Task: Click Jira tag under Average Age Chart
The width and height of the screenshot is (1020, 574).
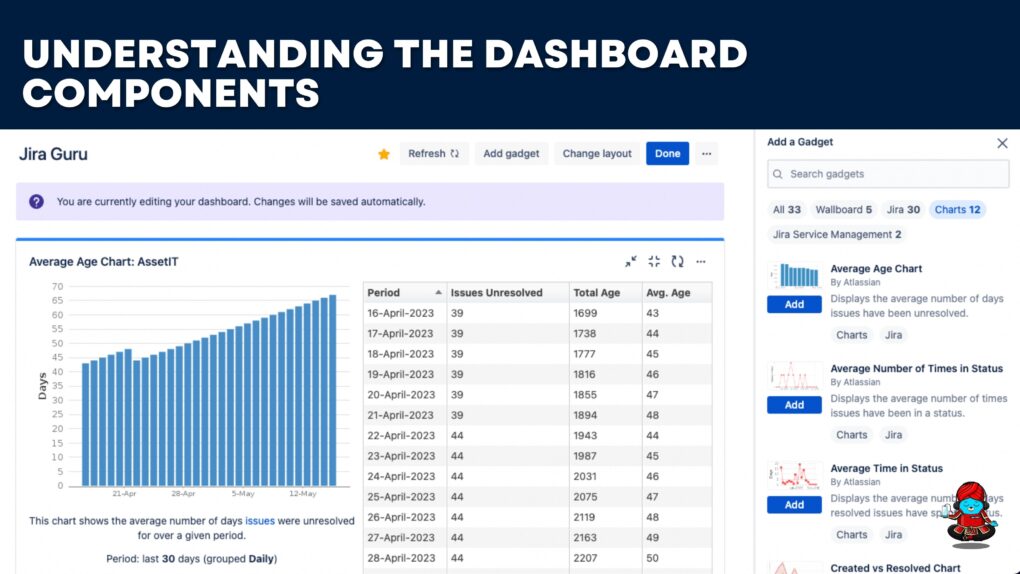Action: 893,335
